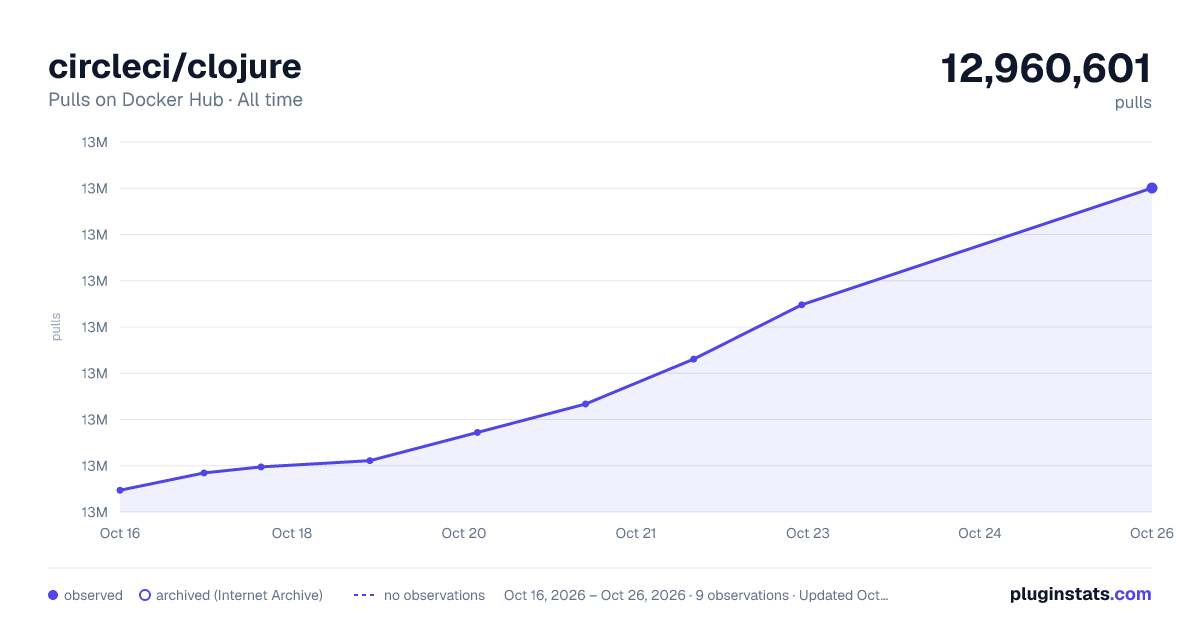Click the Oct 24 x-axis label

click(x=980, y=533)
